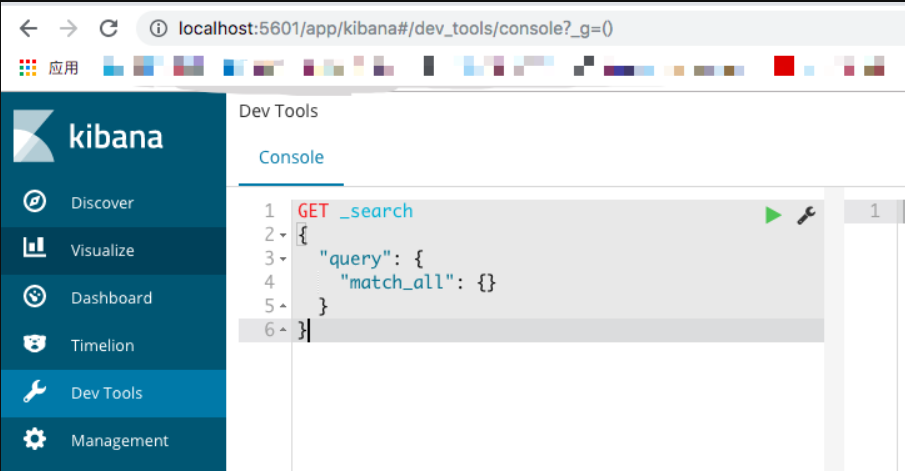The height and width of the screenshot is (471, 905).
Task: Click the "match_all" key in the editor
Action: click(398, 282)
